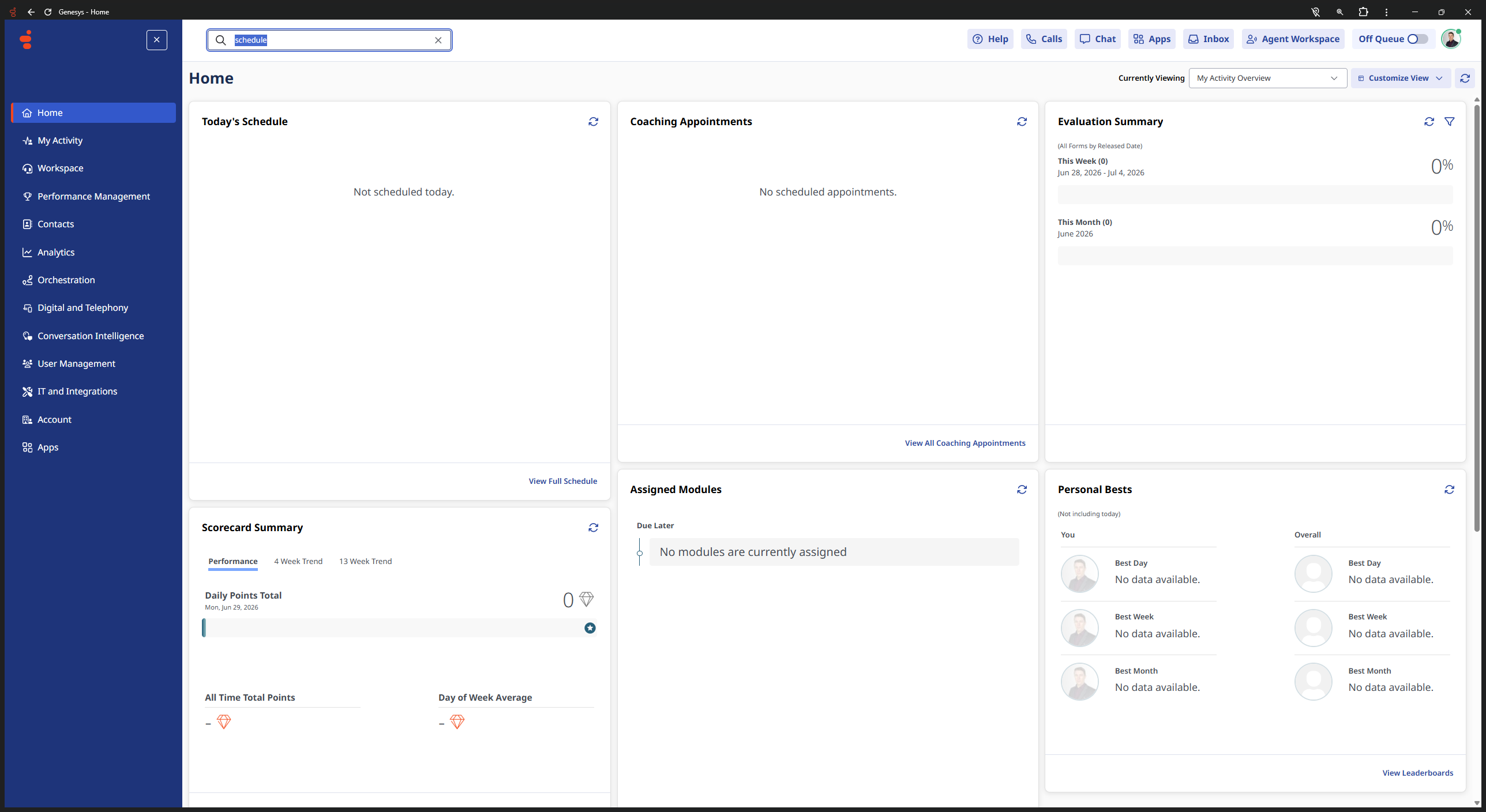
Task: Open the Chat panel
Action: click(x=1097, y=39)
